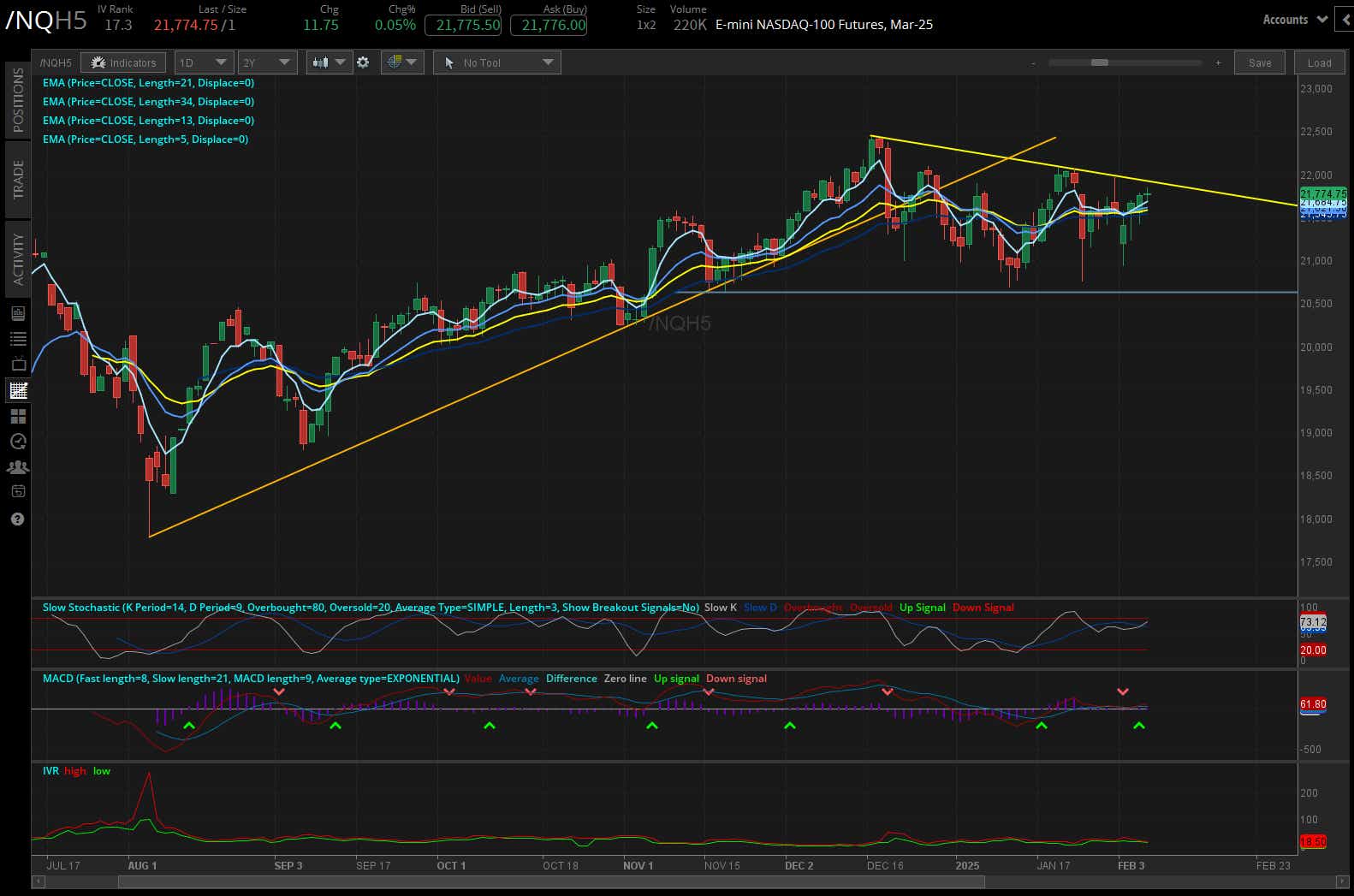This screenshot has width=1354, height=896.
Task: Open the No Tool drawing dropdown
Action: 497,62
